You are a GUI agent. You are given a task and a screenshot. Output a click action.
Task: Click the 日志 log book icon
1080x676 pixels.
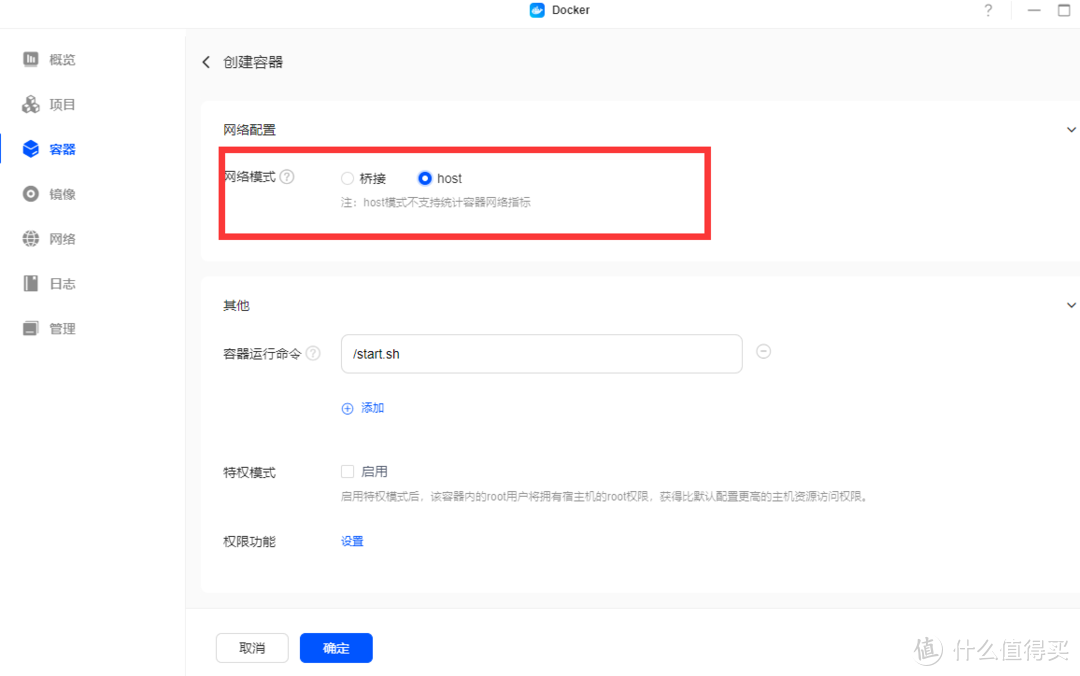click(x=31, y=284)
